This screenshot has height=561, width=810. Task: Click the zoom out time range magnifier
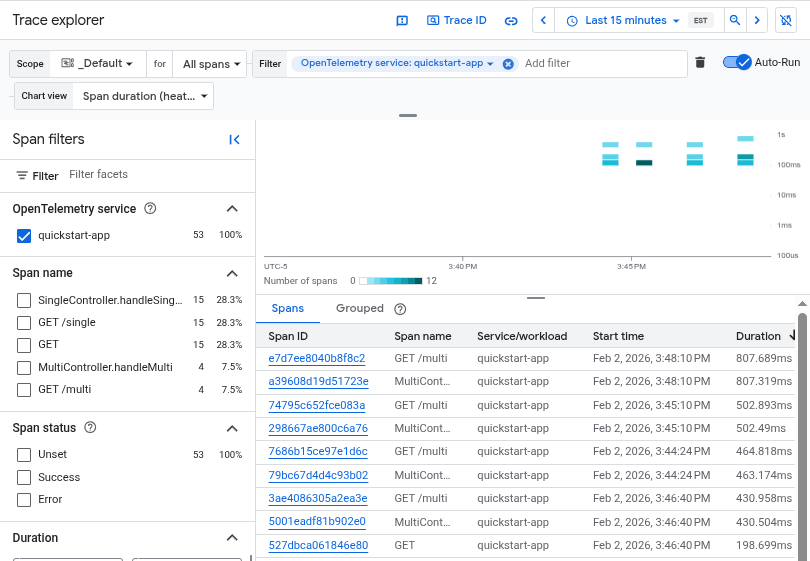pos(735,20)
